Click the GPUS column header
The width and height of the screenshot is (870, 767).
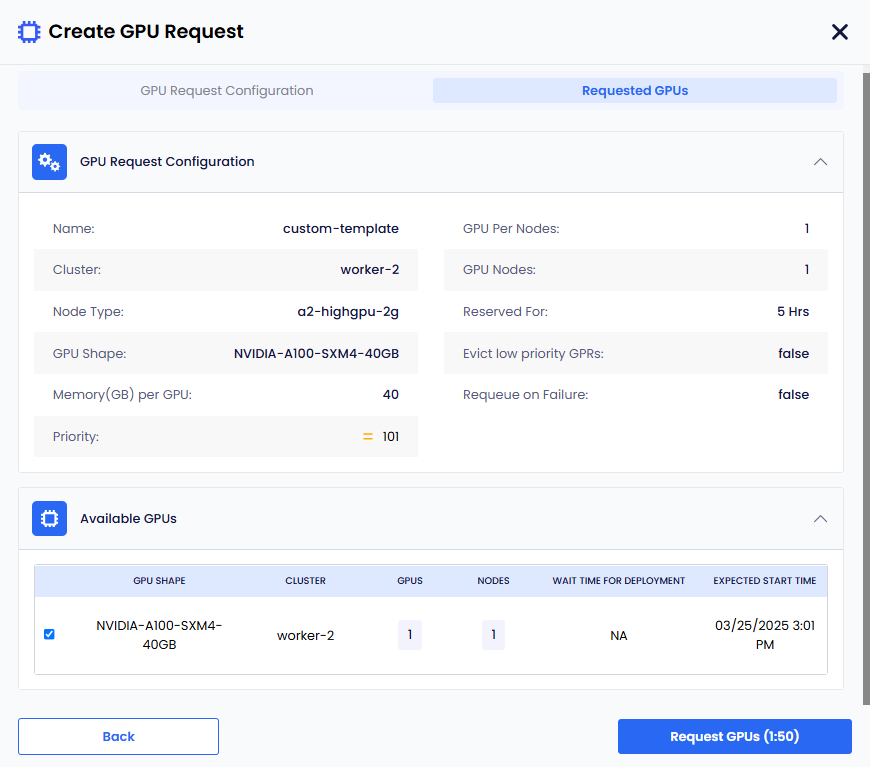click(x=410, y=581)
